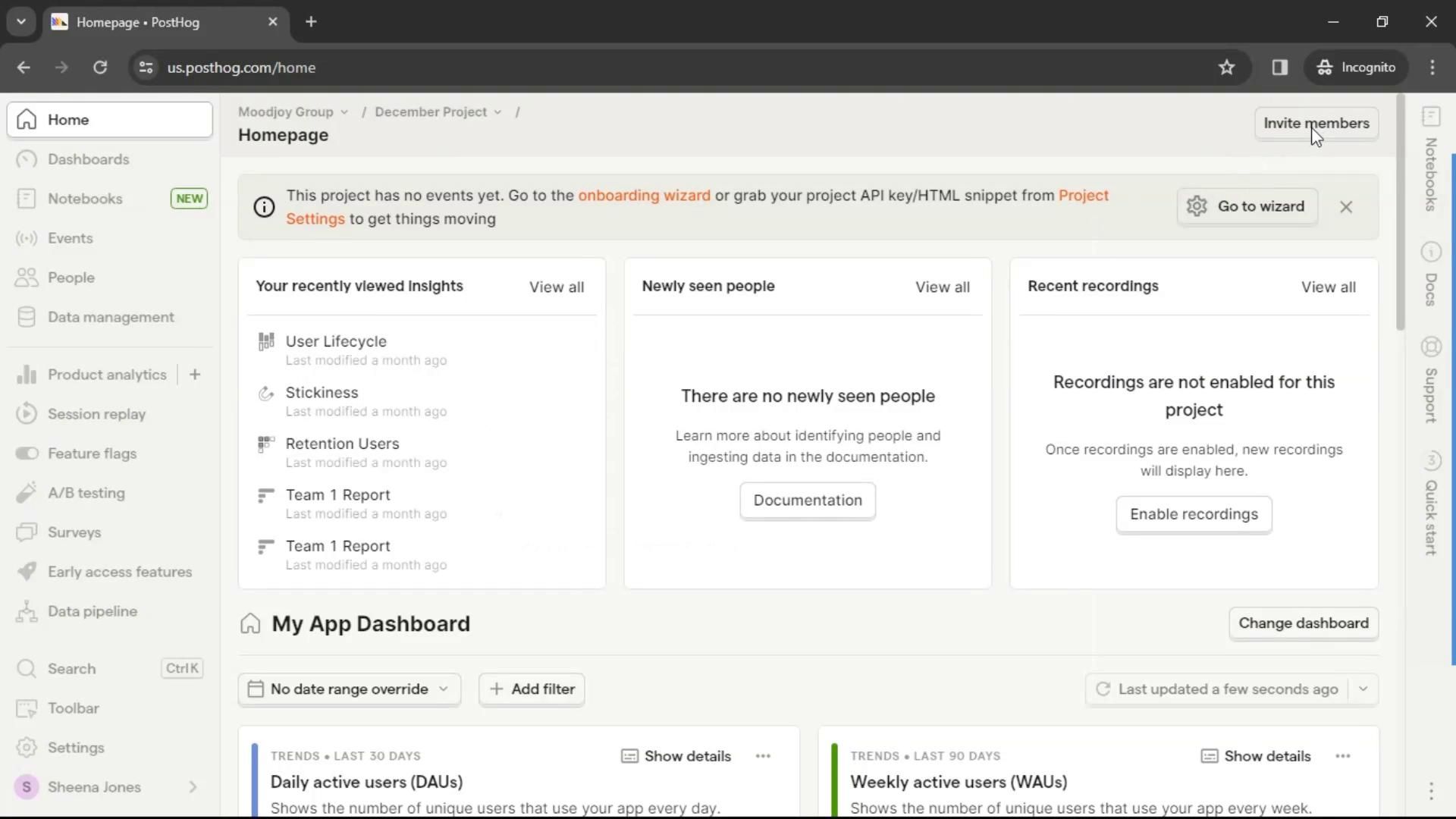The height and width of the screenshot is (819, 1456).
Task: Open the DAUs card three-dot menu
Action: 763,756
